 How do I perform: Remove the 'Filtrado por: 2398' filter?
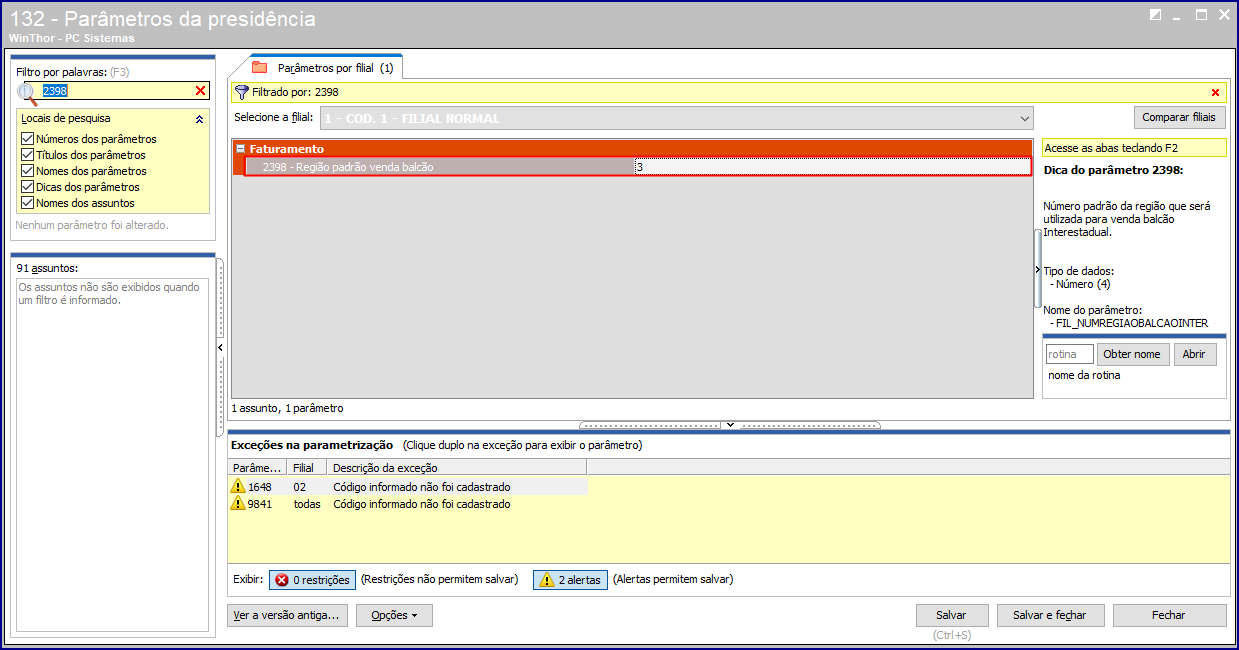click(x=1215, y=93)
